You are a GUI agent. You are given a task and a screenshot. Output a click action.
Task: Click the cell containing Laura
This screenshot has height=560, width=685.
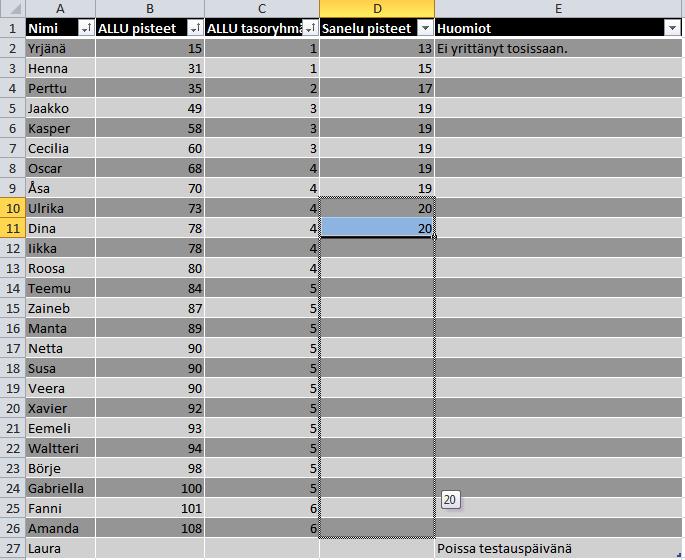[x=60, y=549]
